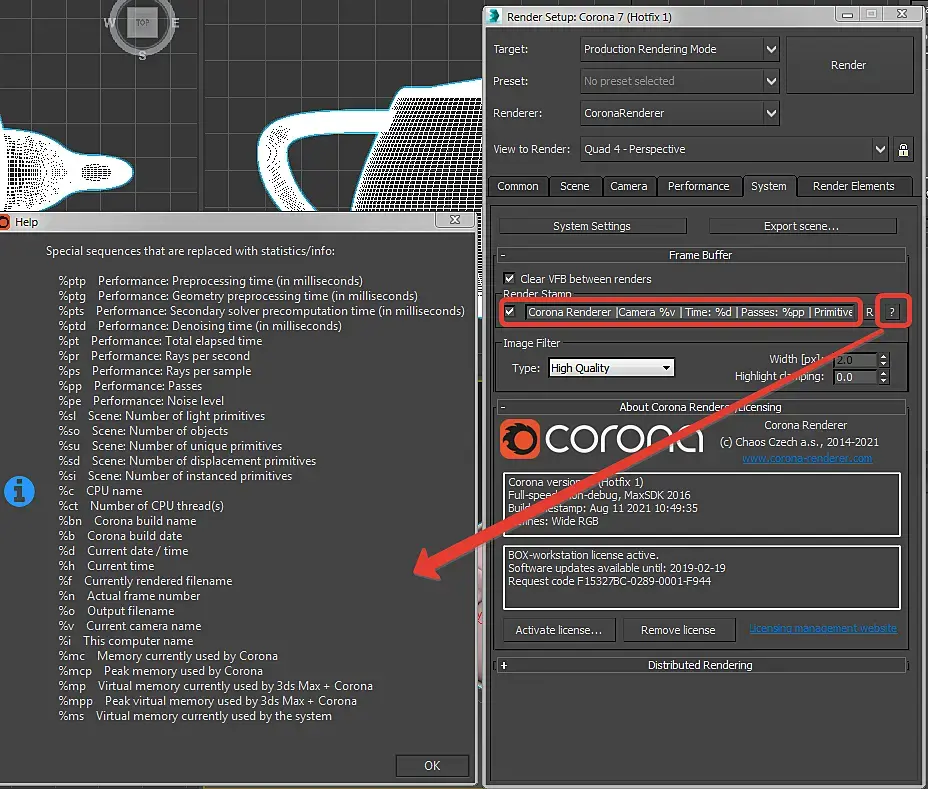Click 'Software updates available until: 2019-02-19' text
This screenshot has height=789, width=928.
pos(617,568)
